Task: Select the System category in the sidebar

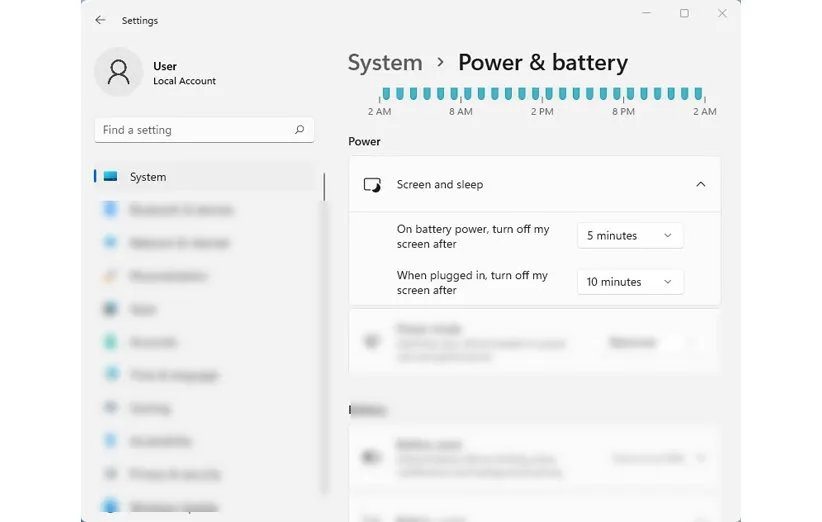Action: click(148, 177)
